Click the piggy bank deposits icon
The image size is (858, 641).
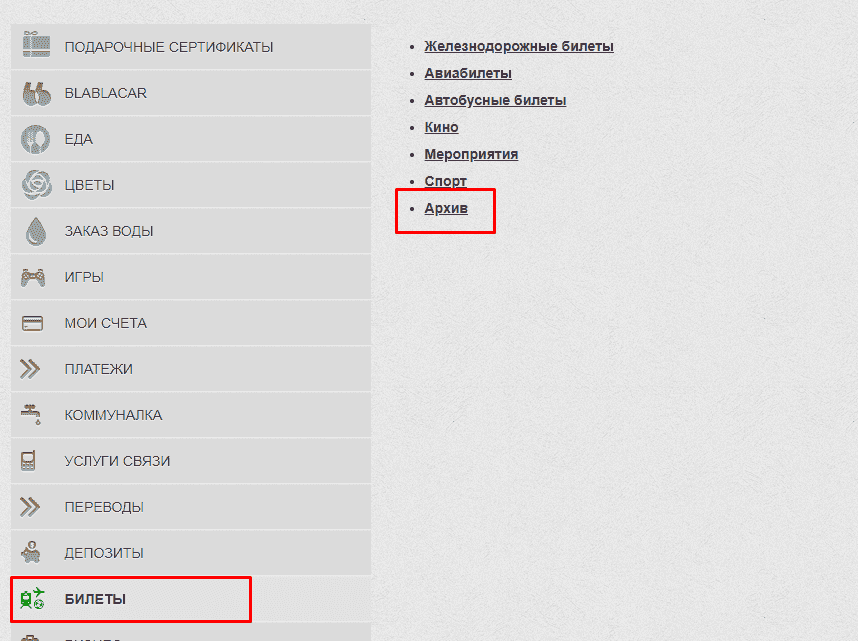(31, 552)
